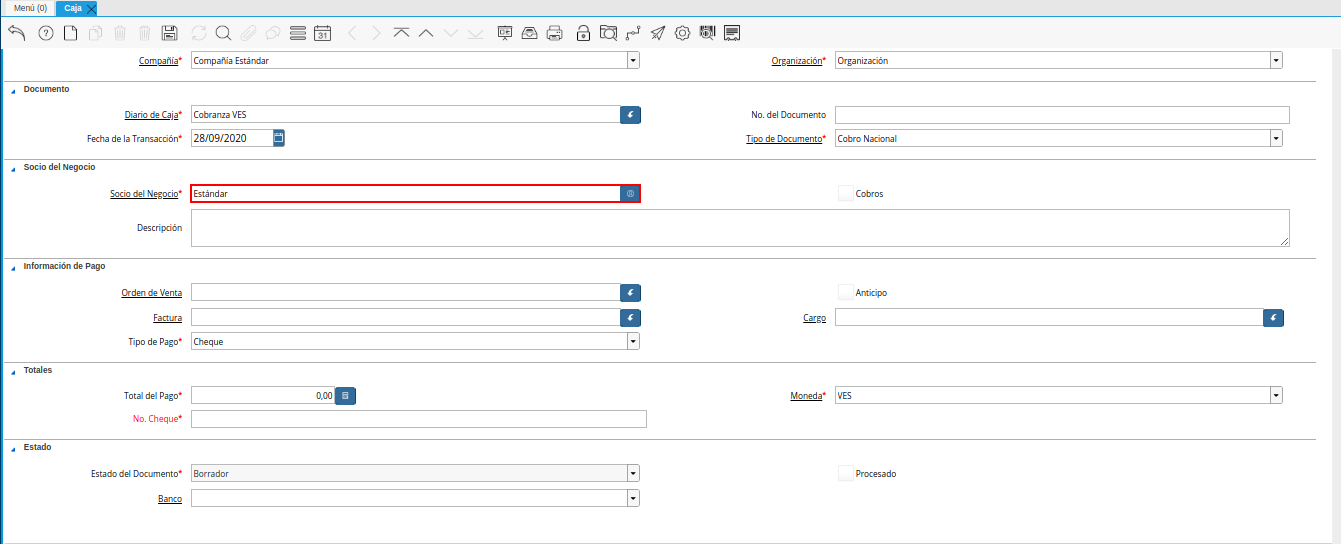
Task: Create a new record with blank page icon
Action: tap(70, 33)
